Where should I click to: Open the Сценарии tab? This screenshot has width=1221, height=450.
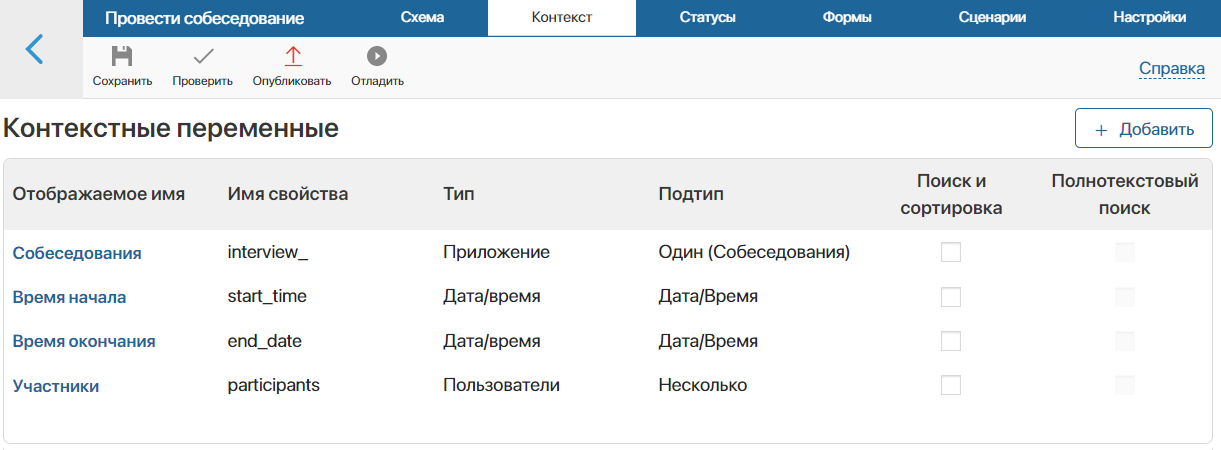(992, 18)
